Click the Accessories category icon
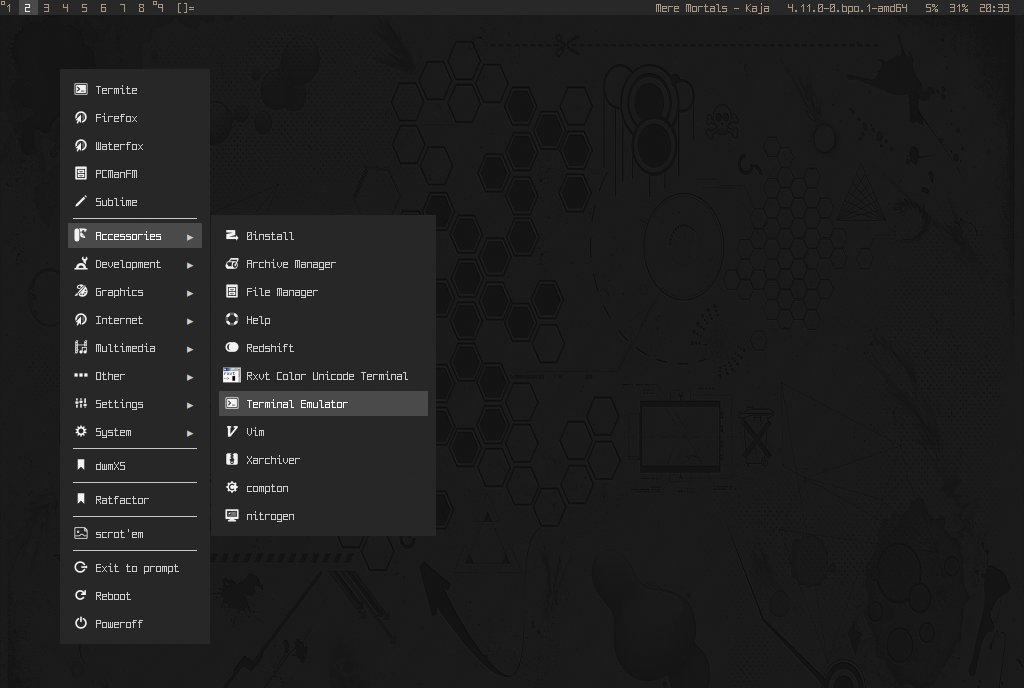The height and width of the screenshot is (688, 1024). (x=81, y=236)
